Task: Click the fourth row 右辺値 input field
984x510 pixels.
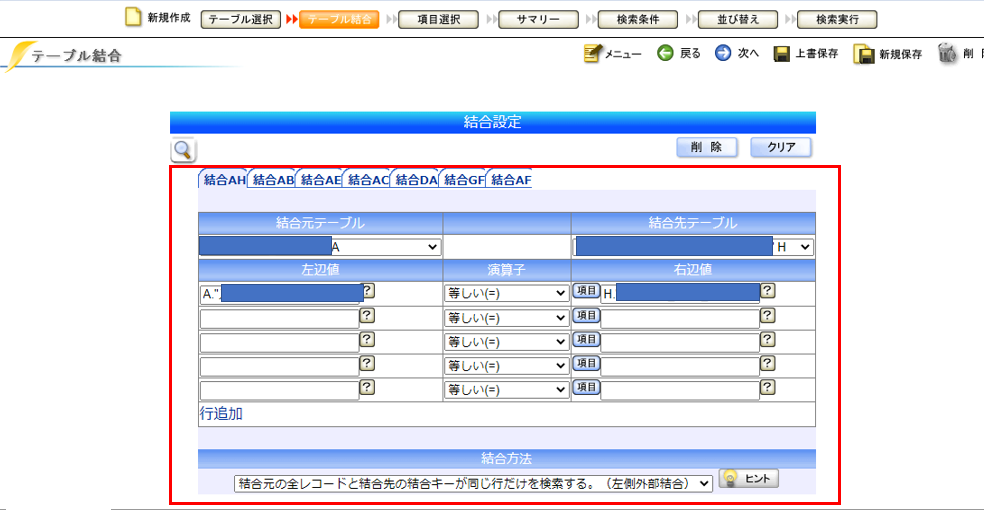Action: (680, 366)
